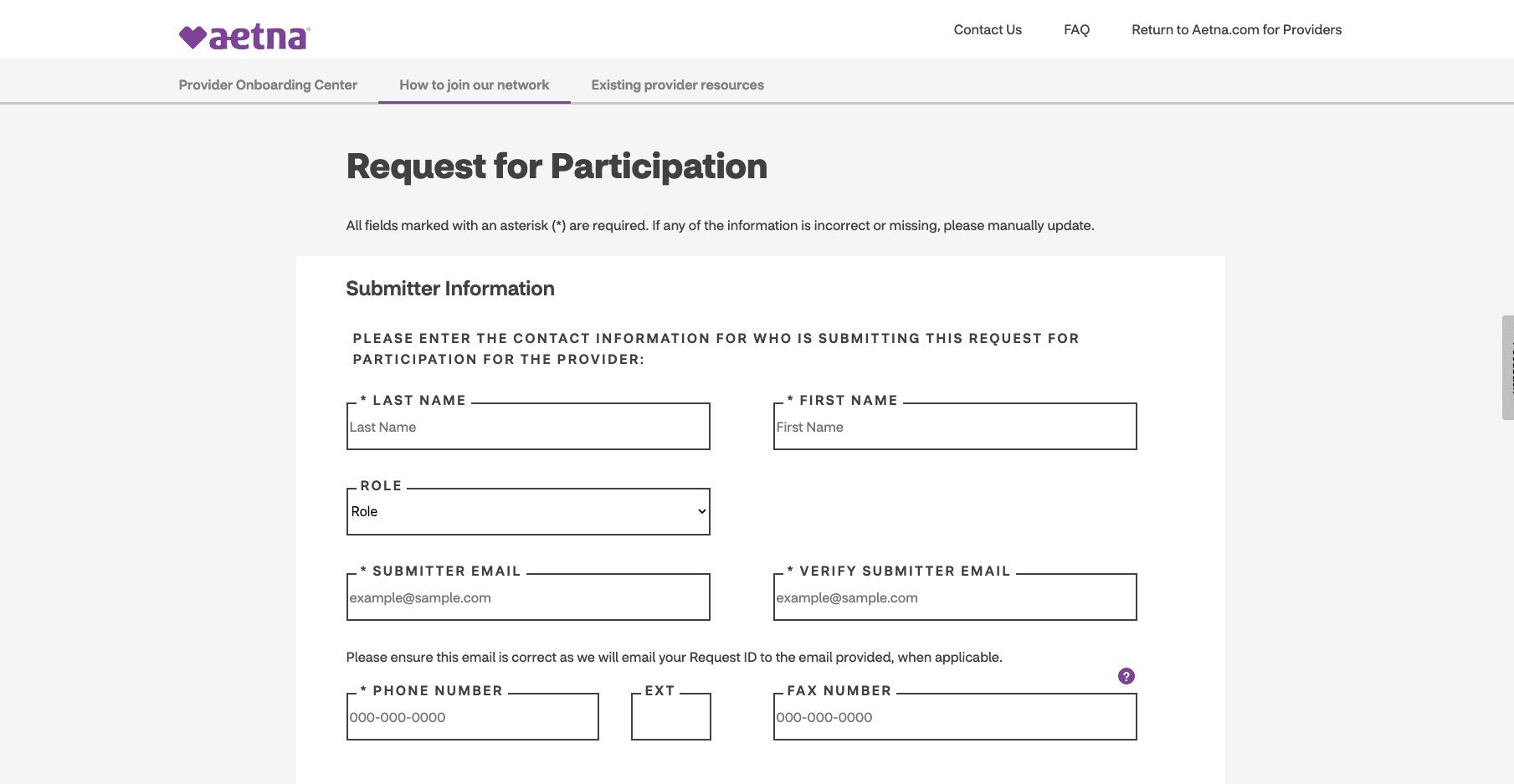Click the Request for Participation heading
1514x784 pixels.
point(557,166)
